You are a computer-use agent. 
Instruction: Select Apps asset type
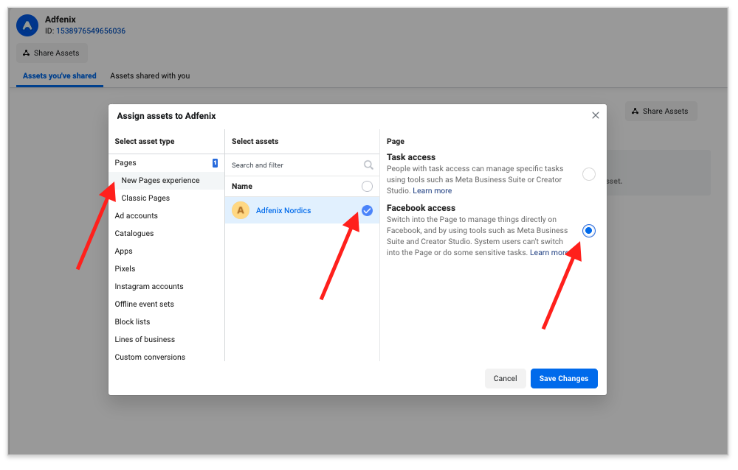[166, 251]
